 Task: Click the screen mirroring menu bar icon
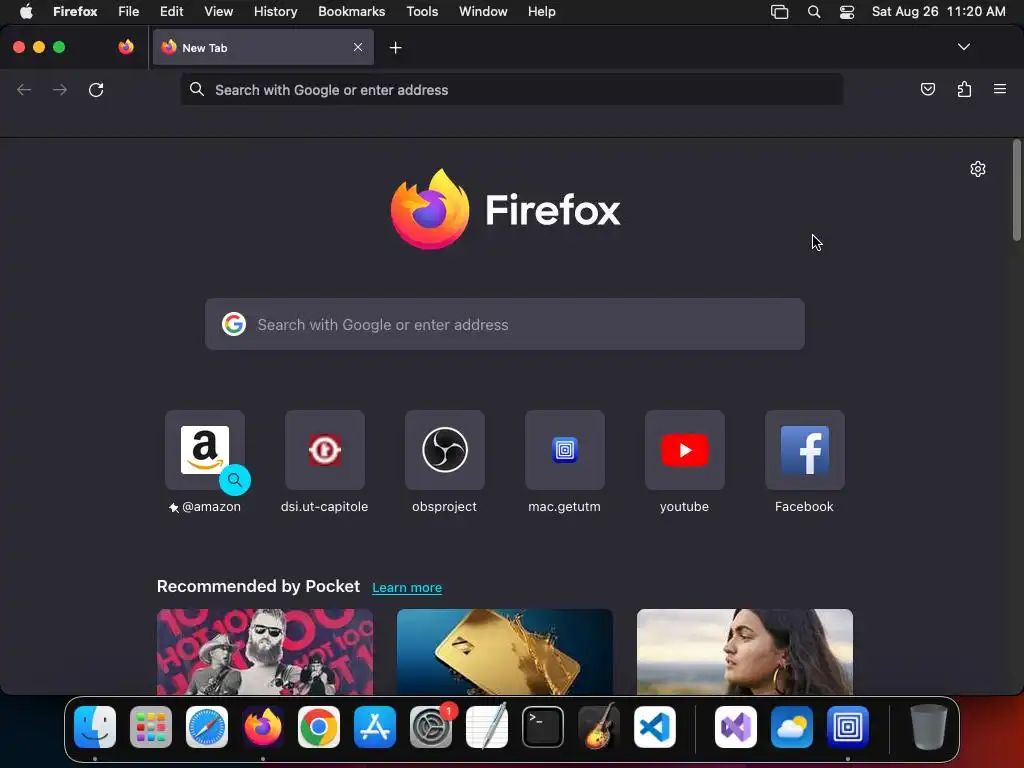click(x=779, y=11)
